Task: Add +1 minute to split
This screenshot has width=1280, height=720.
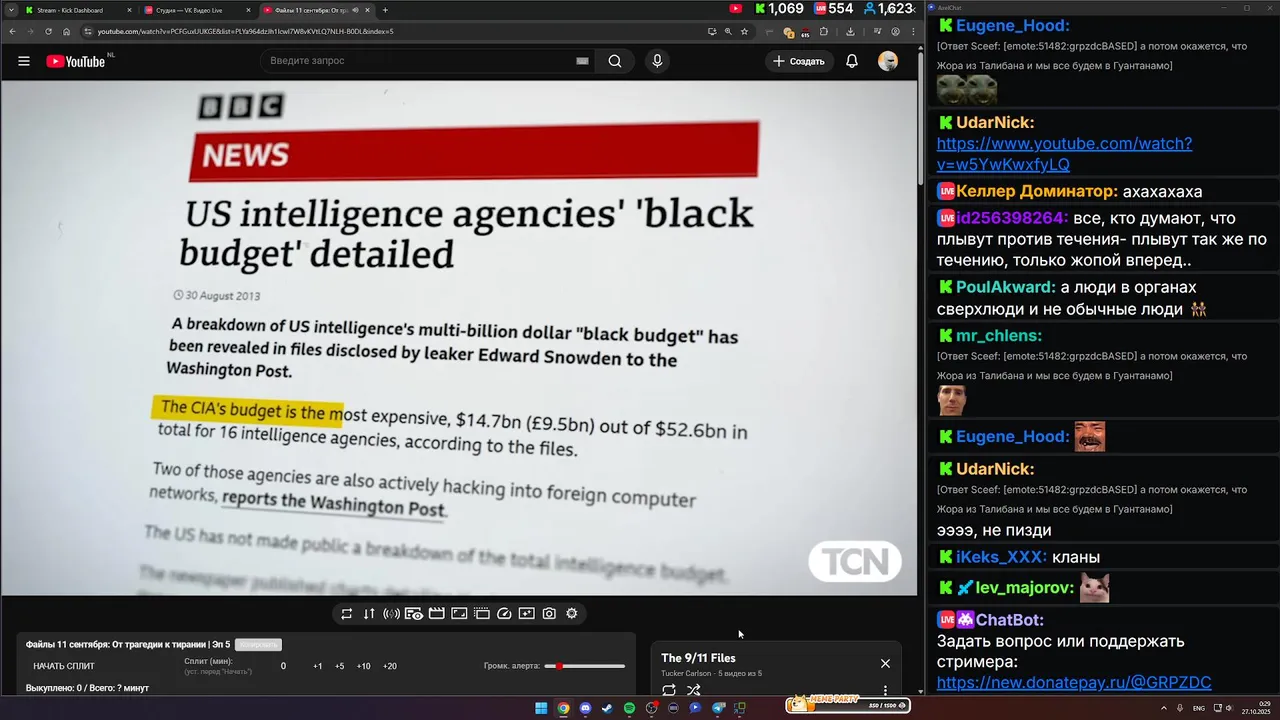Action: pos(318,666)
